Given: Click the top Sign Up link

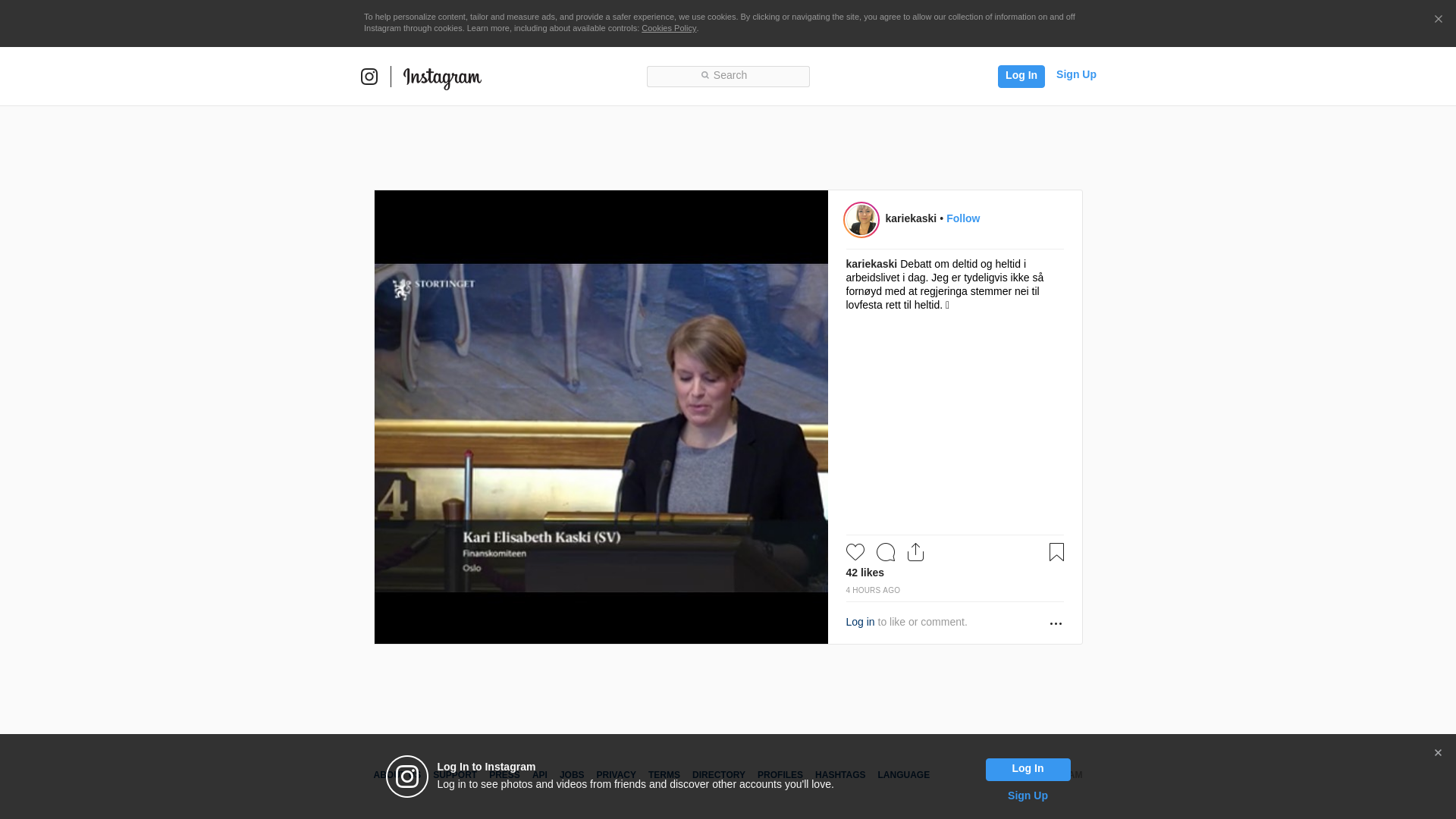Looking at the screenshot, I should point(1076,74).
